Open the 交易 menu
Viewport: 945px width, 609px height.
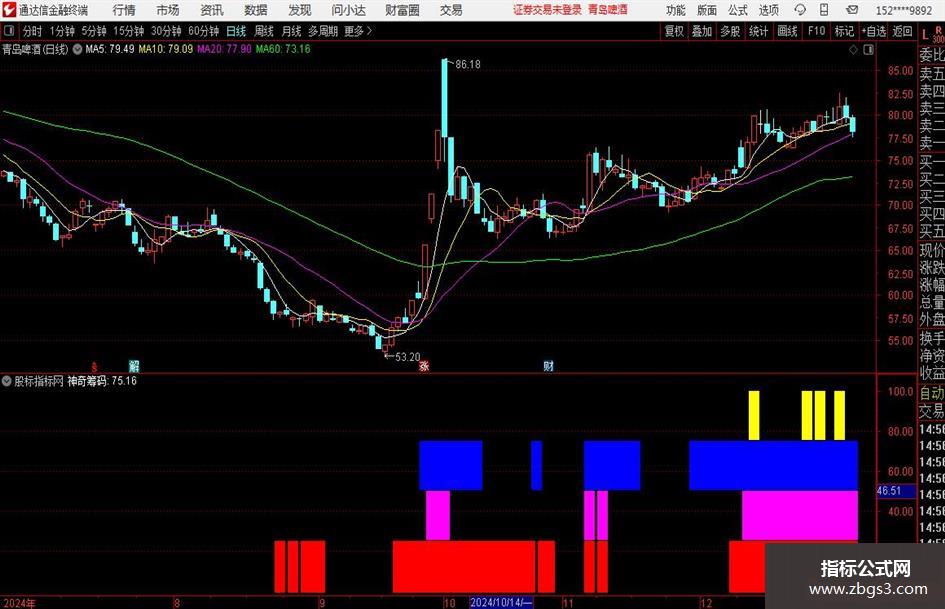tap(451, 10)
